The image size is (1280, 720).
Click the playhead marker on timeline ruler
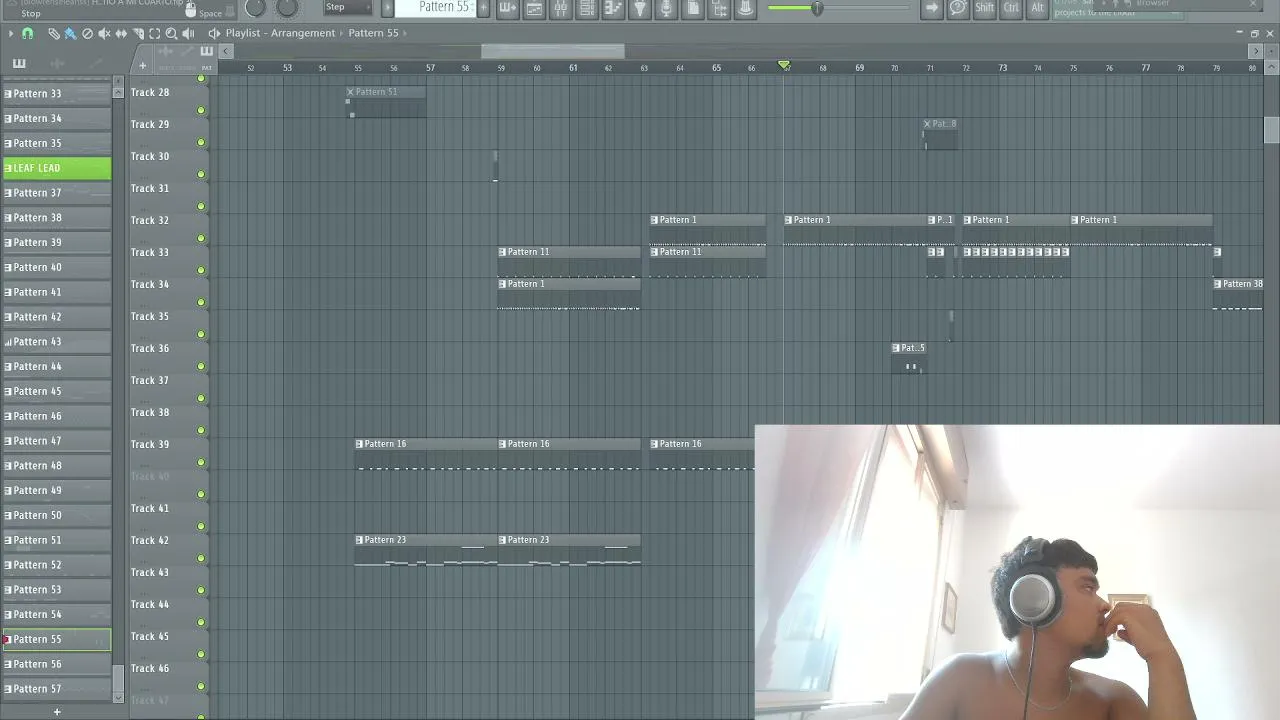coord(785,66)
